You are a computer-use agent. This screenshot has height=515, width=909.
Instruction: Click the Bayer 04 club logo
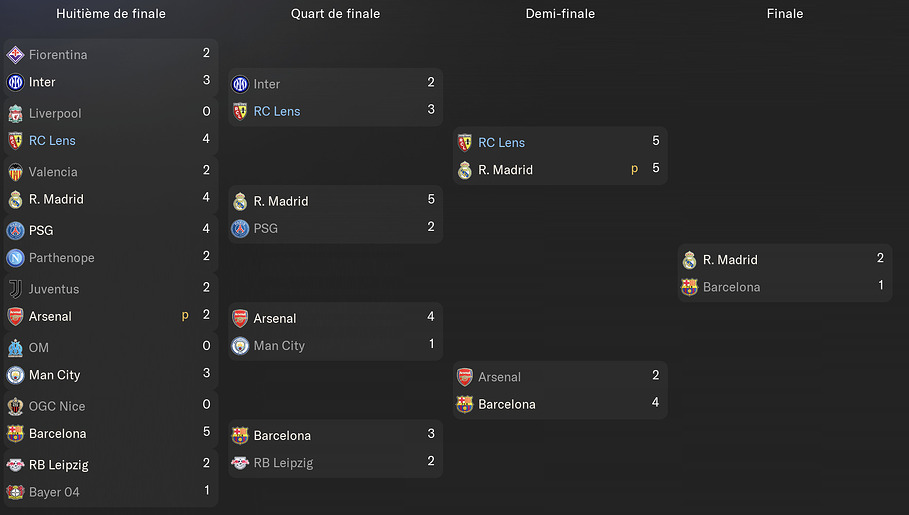15,492
